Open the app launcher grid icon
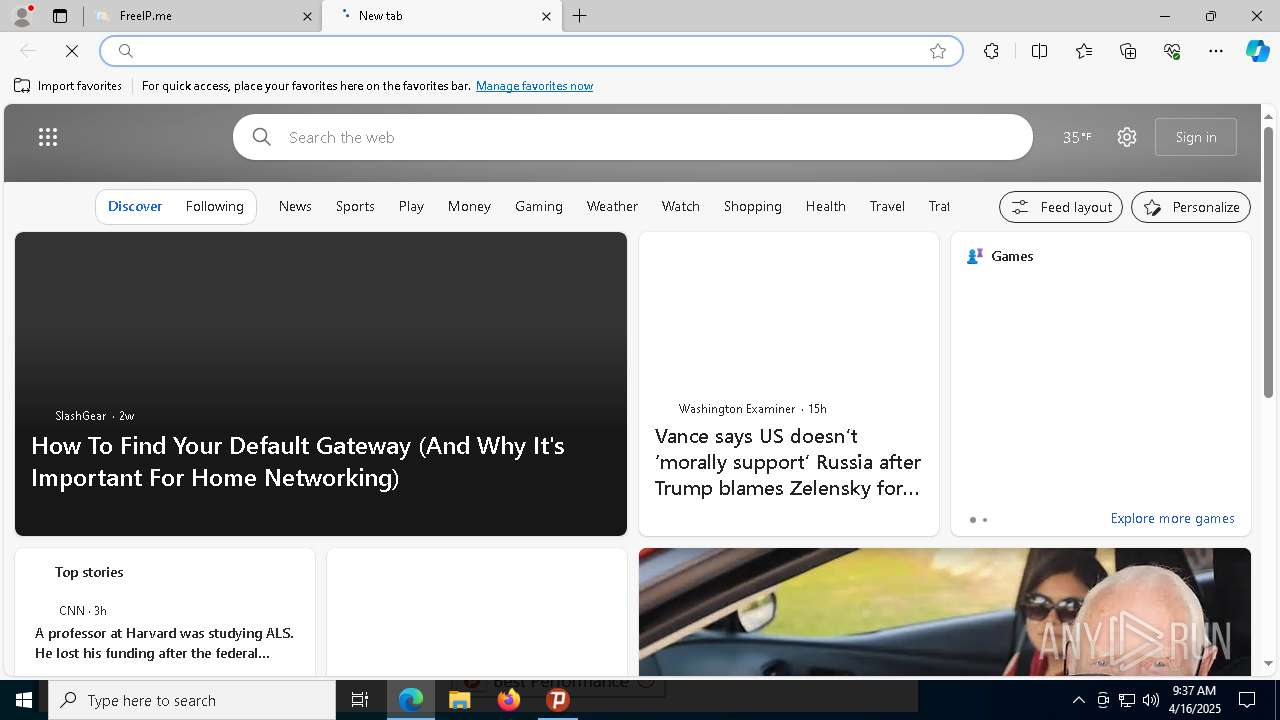 (x=48, y=137)
